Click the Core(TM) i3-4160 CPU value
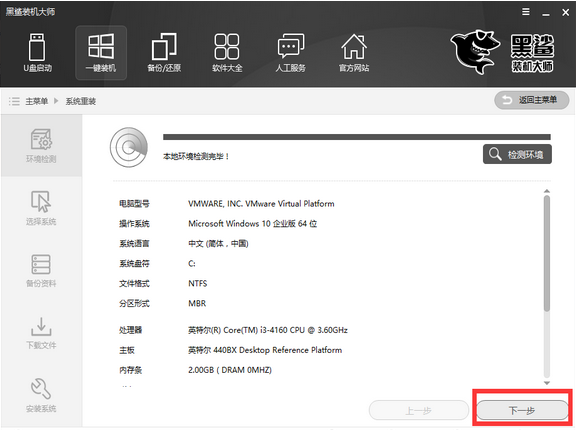The width and height of the screenshot is (576, 430). tap(268, 330)
